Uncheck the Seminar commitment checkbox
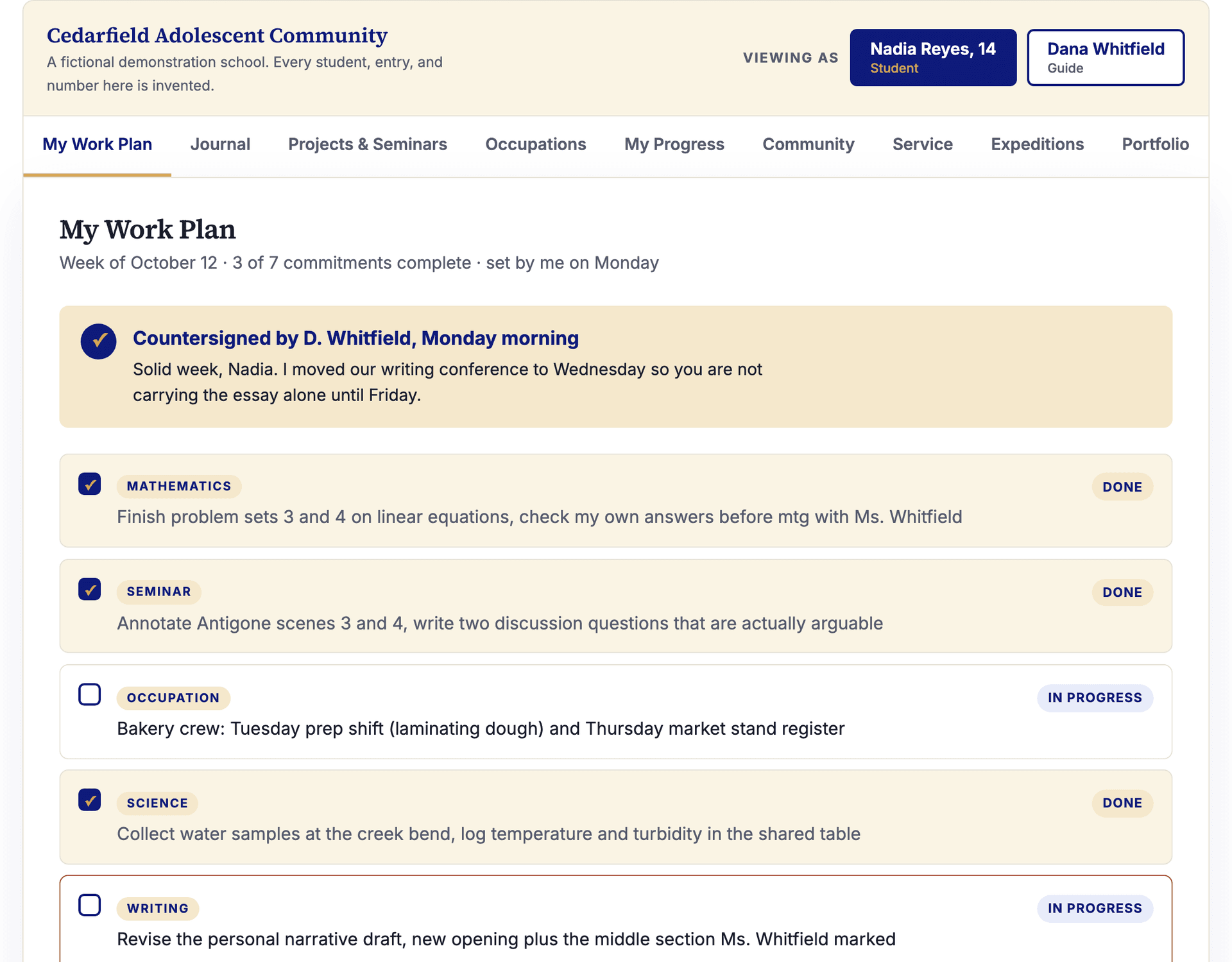 coord(90,589)
